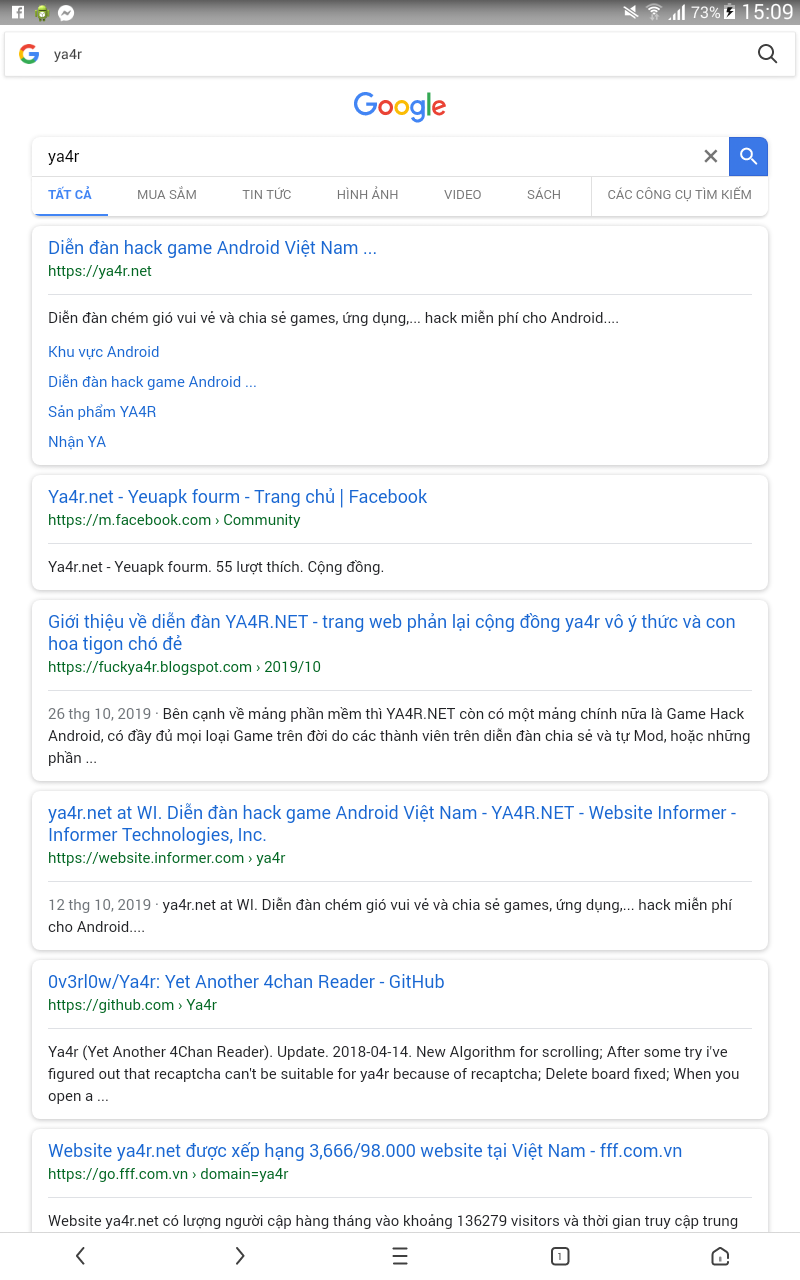800x1280 pixels.
Task: Open the HÌNH ẢNH results tab
Action: pos(367,195)
